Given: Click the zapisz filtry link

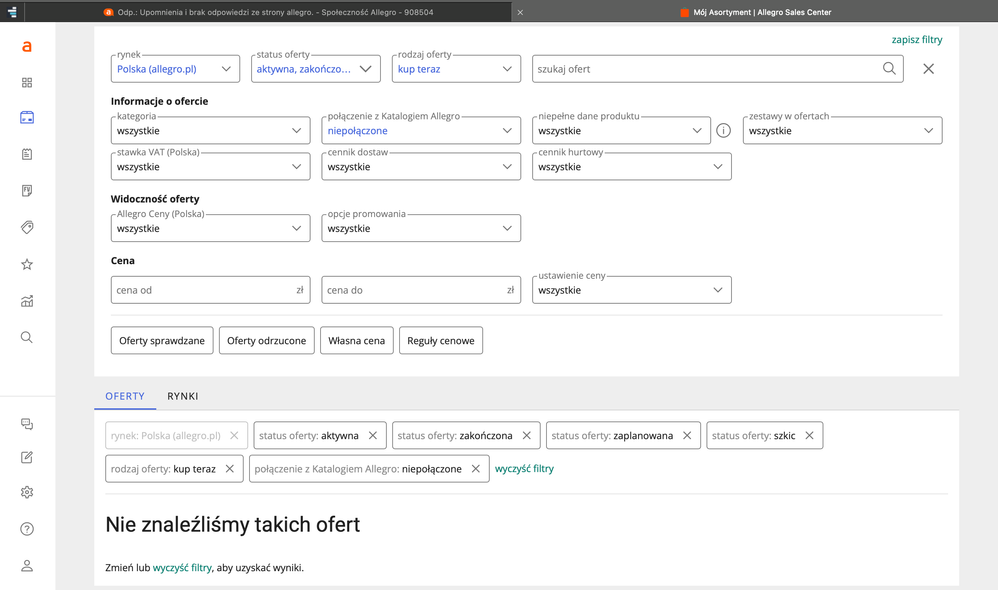Looking at the screenshot, I should (917, 39).
